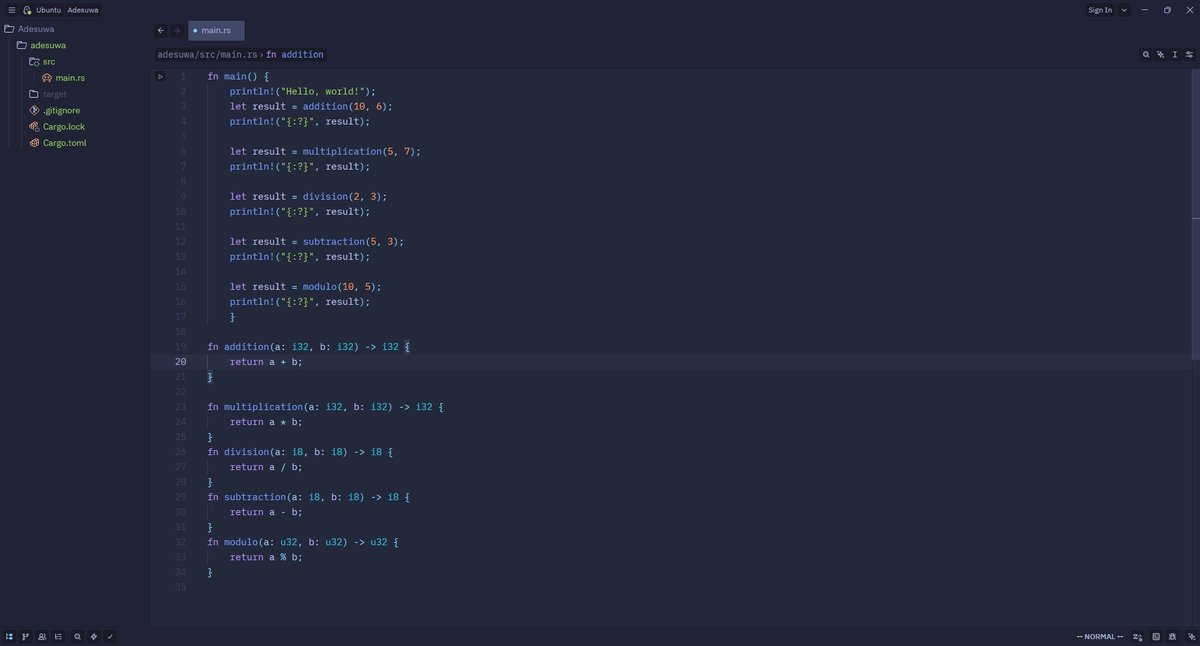Click 'return a - b;' on line 30

tap(266, 512)
